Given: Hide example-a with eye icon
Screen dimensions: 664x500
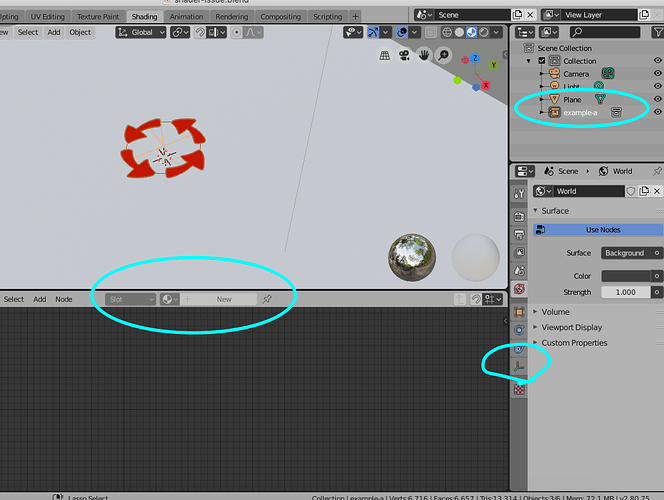Looking at the screenshot, I should (x=657, y=112).
